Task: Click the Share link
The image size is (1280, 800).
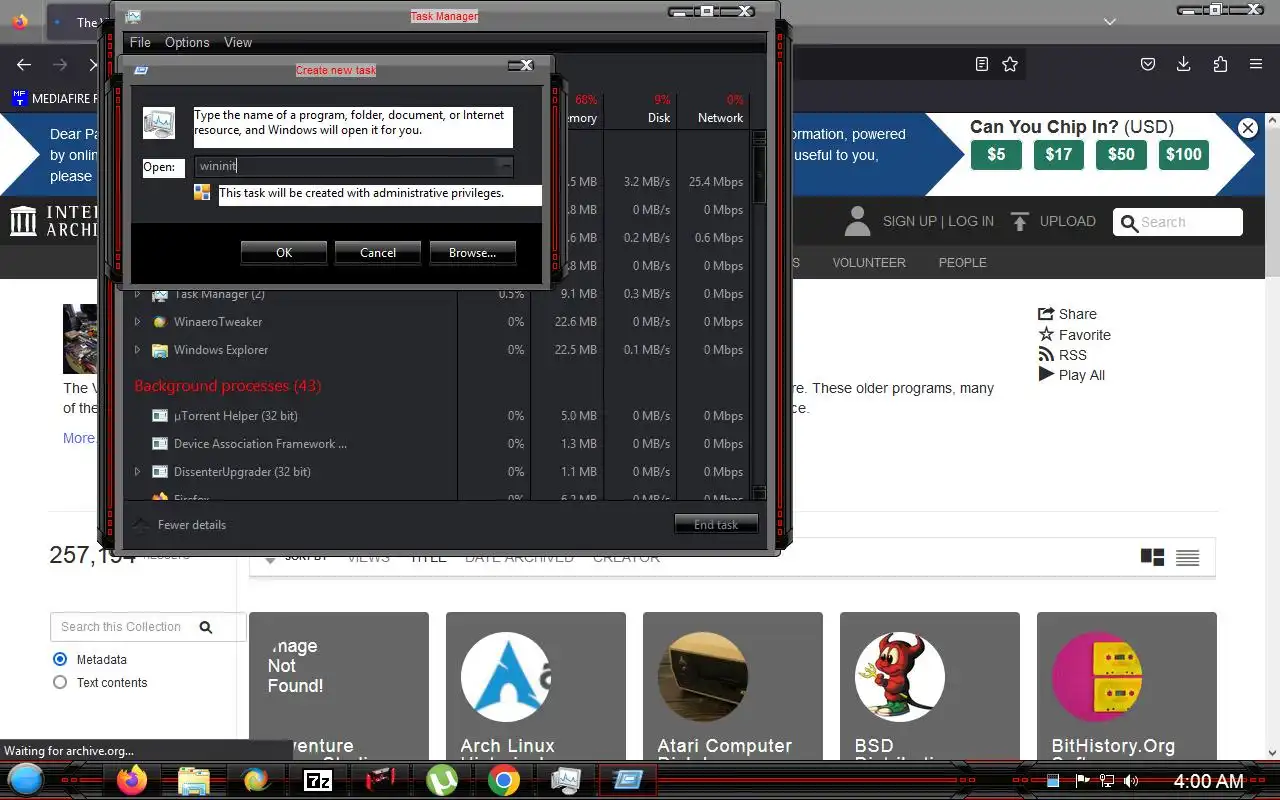Action: pos(1067,314)
